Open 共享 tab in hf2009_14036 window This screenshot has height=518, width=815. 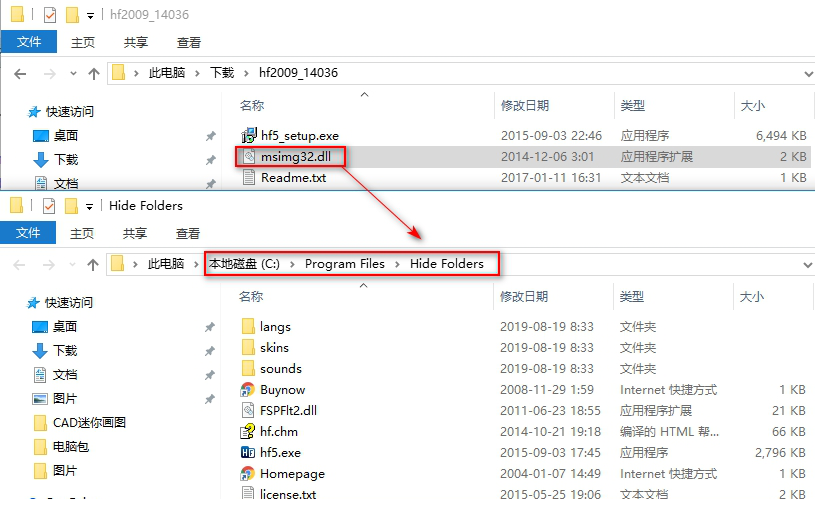136,42
